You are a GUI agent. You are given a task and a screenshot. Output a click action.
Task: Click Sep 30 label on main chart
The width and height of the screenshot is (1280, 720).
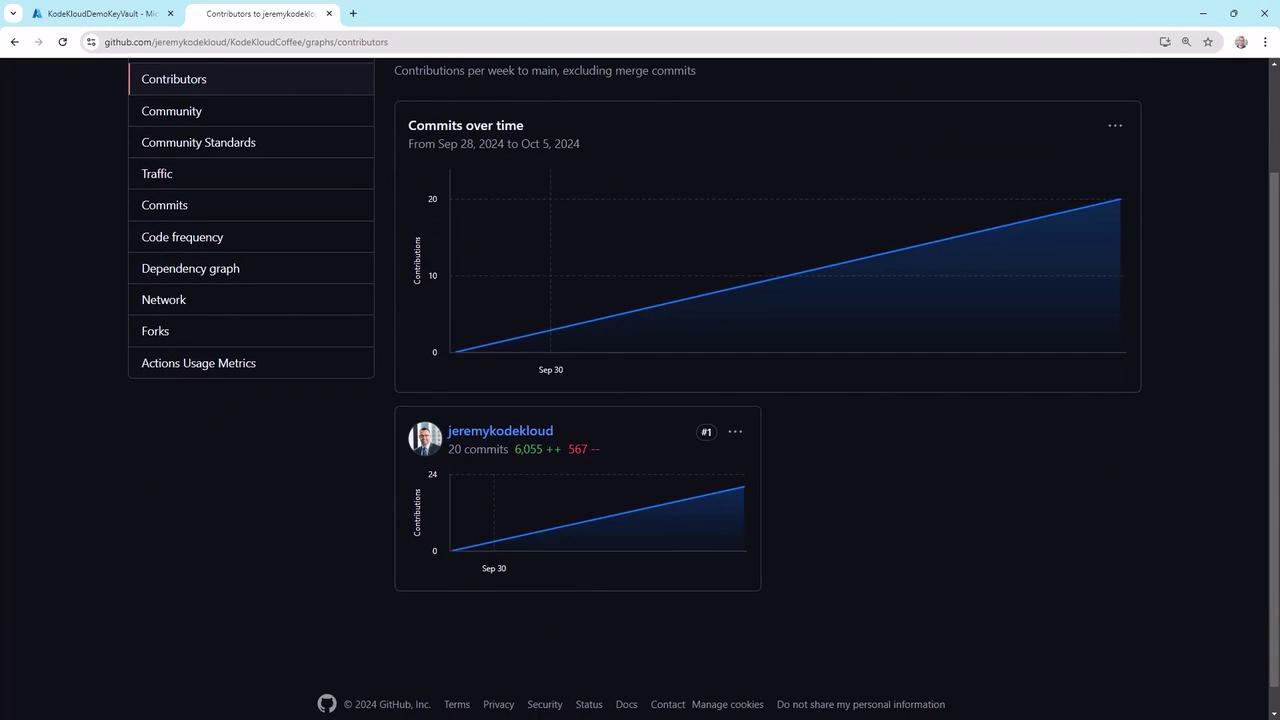[551, 370]
